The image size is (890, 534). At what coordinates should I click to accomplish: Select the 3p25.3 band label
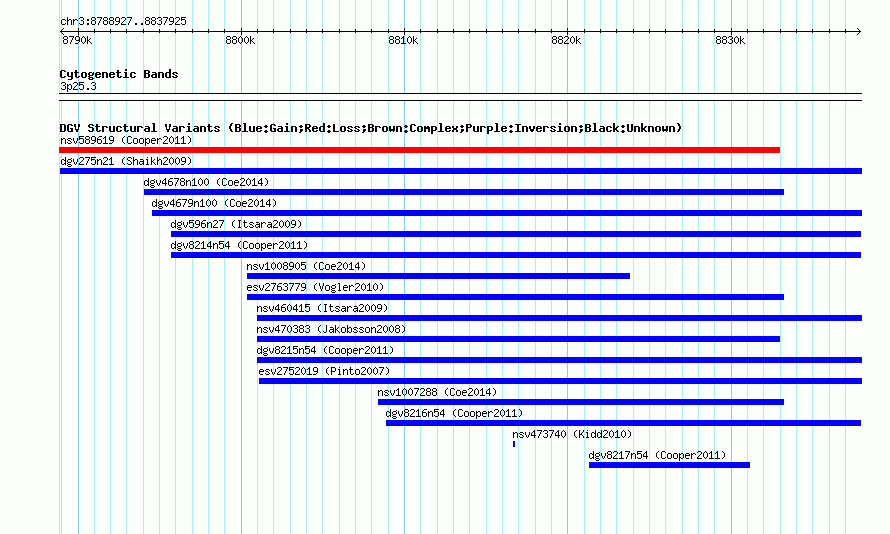click(x=78, y=86)
